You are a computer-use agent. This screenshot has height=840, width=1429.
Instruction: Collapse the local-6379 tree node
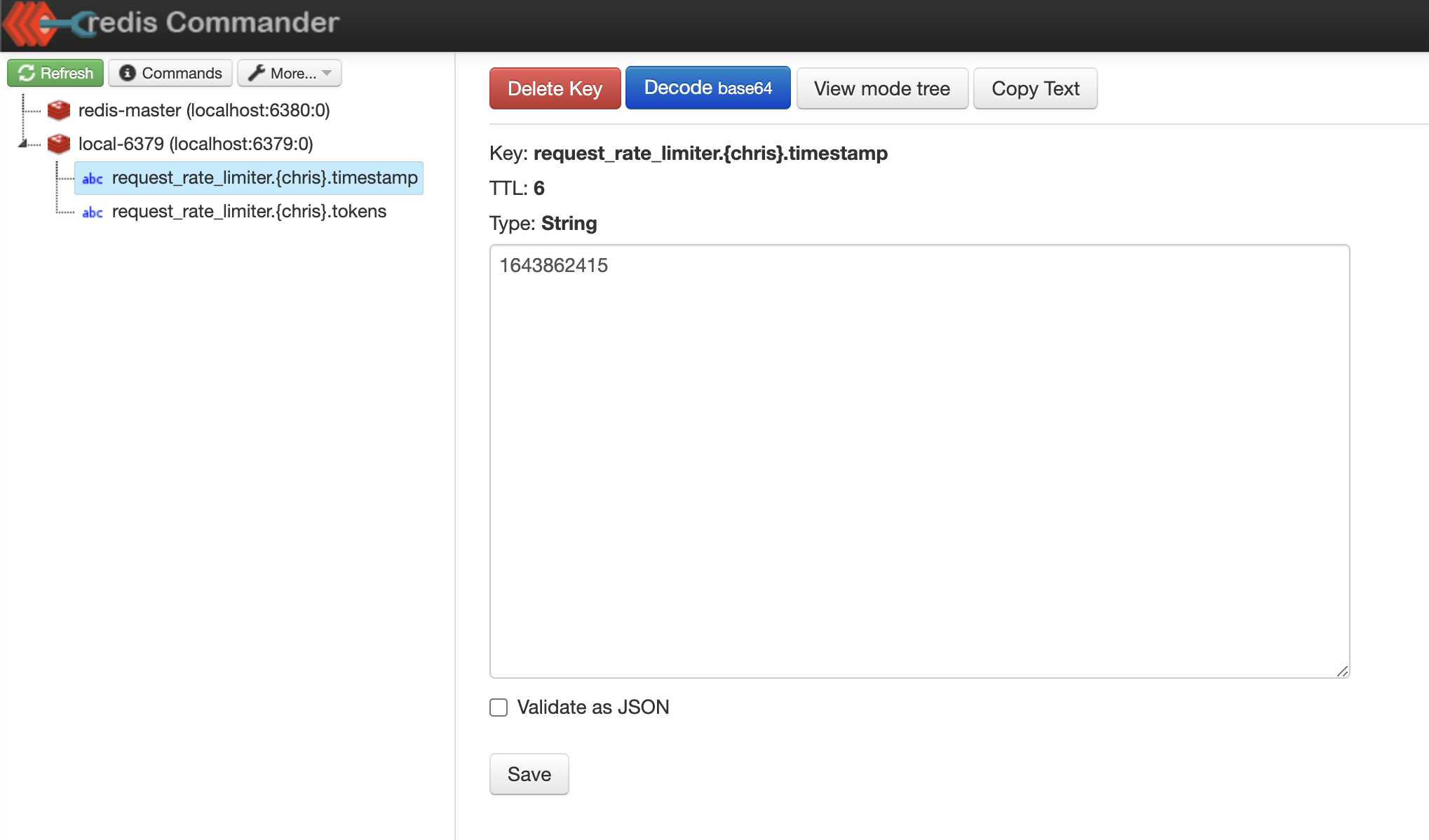22,144
